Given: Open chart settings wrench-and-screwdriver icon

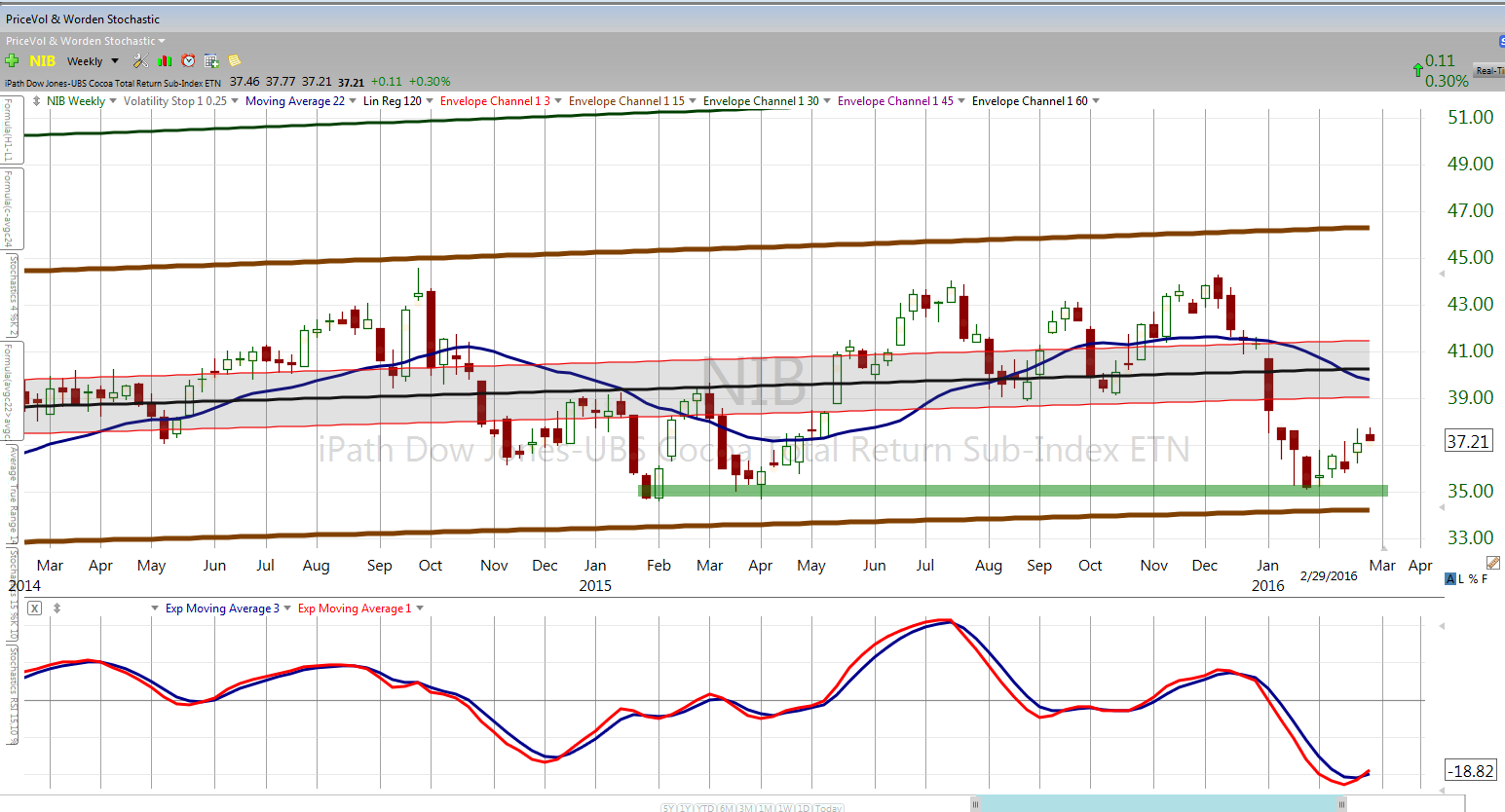Looking at the screenshot, I should 141,60.
